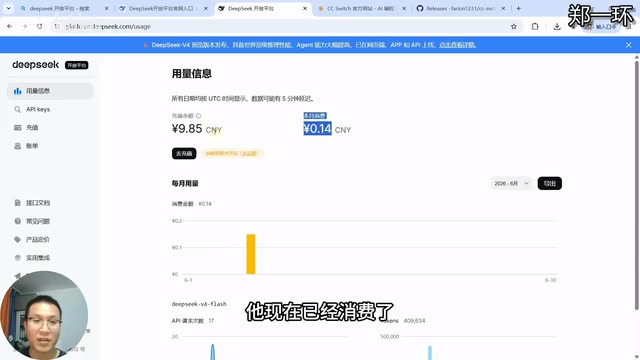Click the 导出 export button
The width and height of the screenshot is (640, 360).
point(549,183)
